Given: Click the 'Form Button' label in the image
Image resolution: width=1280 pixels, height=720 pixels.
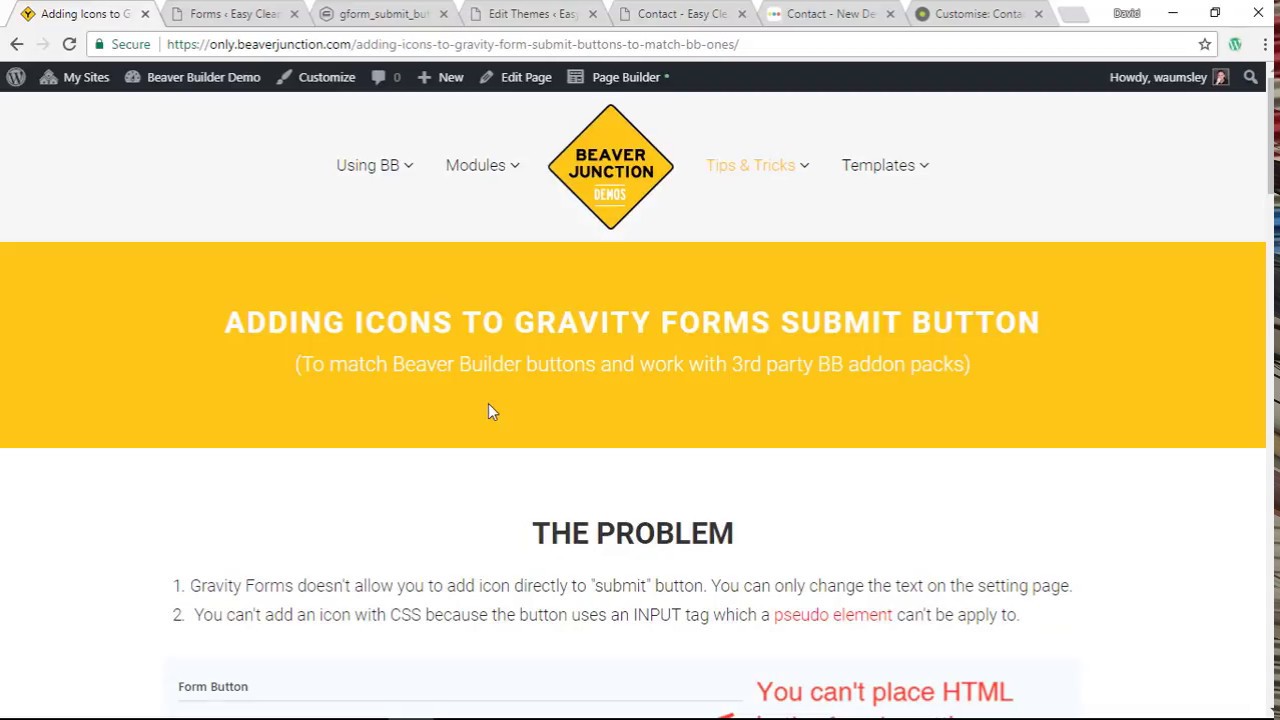Looking at the screenshot, I should (213, 687).
